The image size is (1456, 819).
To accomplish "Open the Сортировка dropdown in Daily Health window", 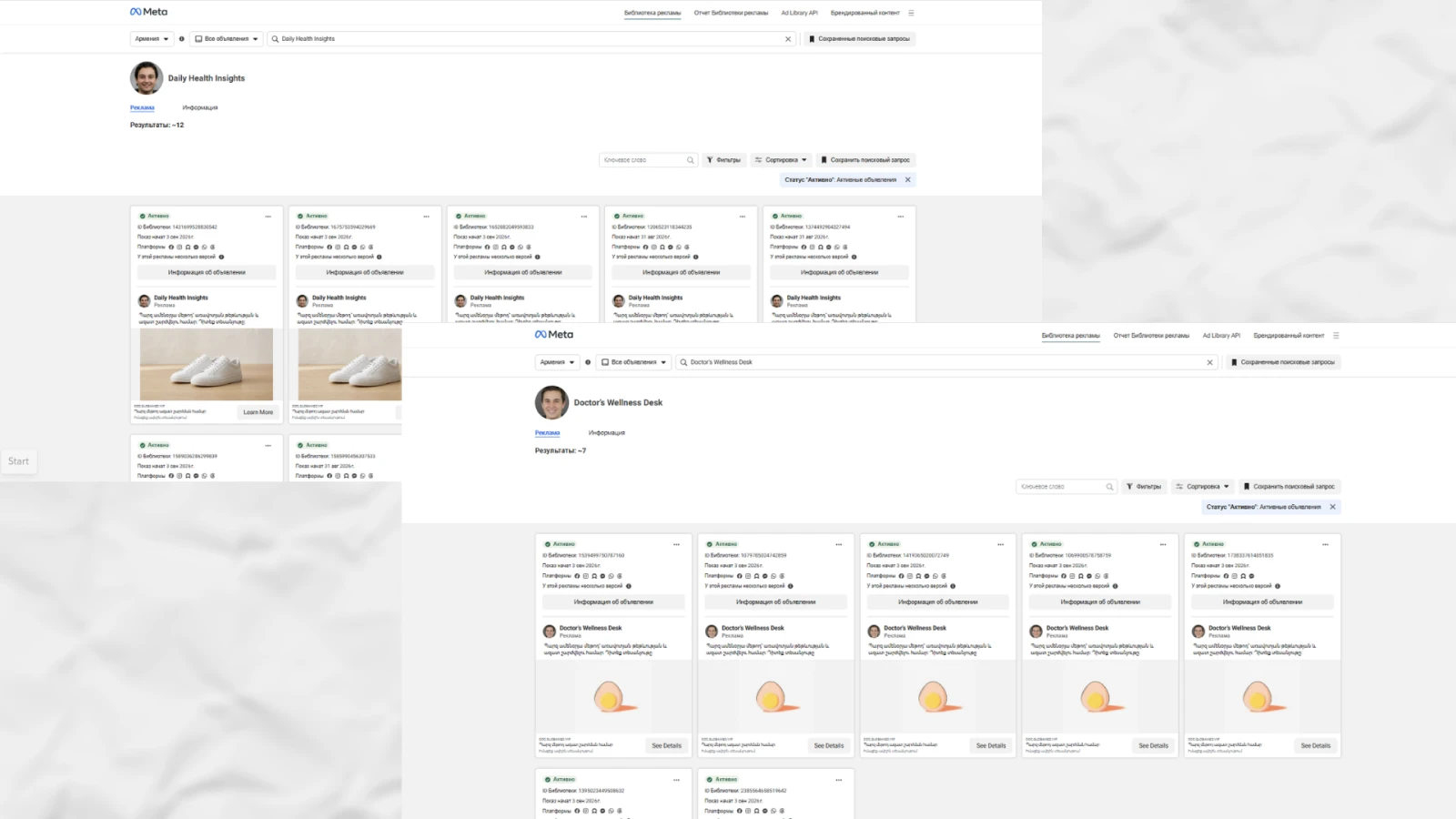I will (x=782, y=160).
